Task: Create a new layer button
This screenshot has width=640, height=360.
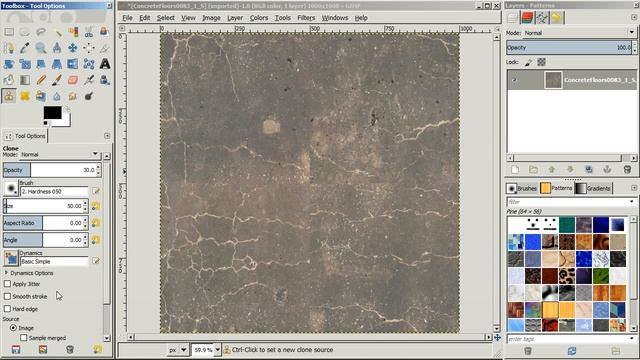Action: point(515,169)
